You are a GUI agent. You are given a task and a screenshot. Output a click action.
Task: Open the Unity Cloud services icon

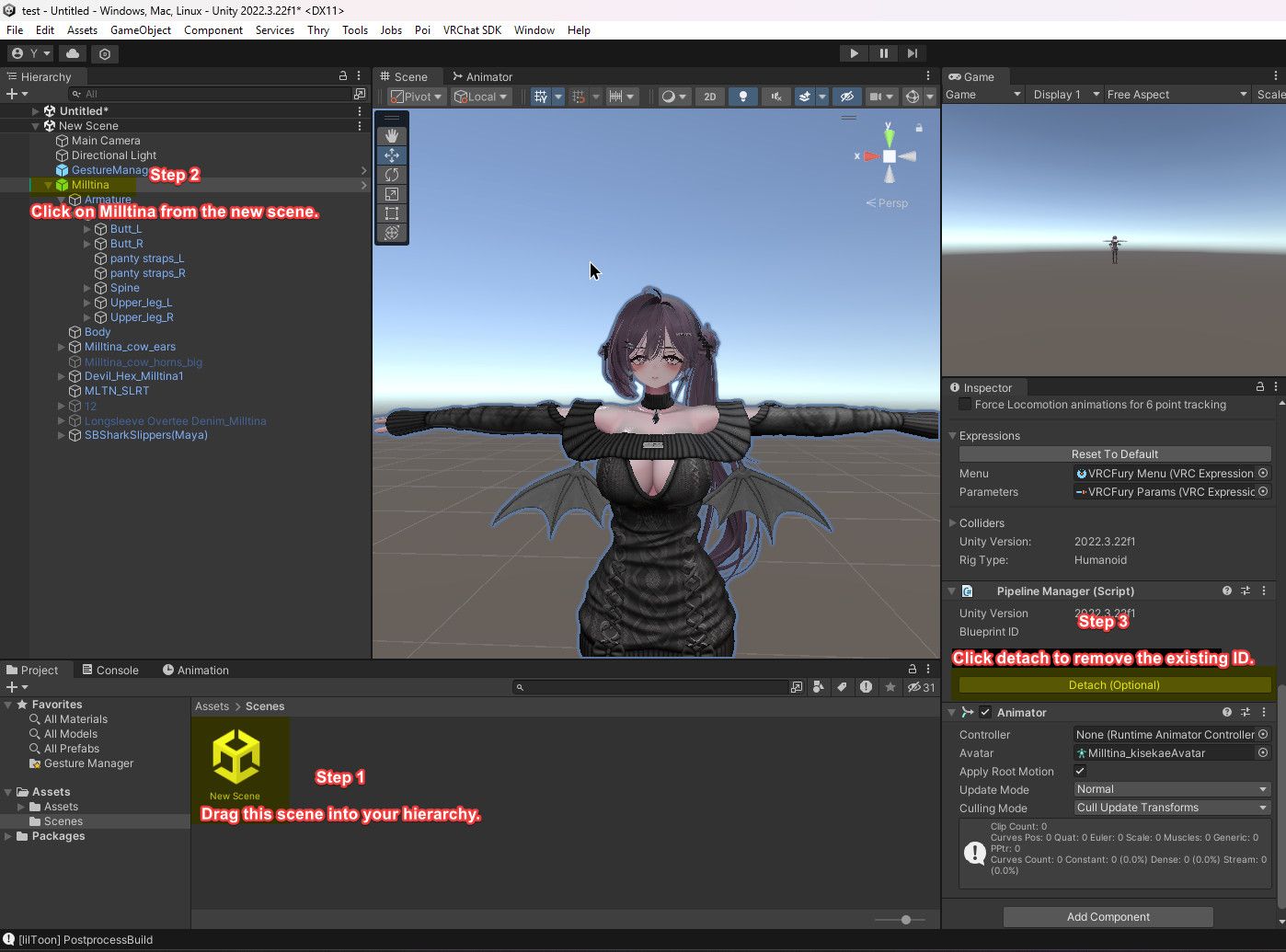pos(73,53)
